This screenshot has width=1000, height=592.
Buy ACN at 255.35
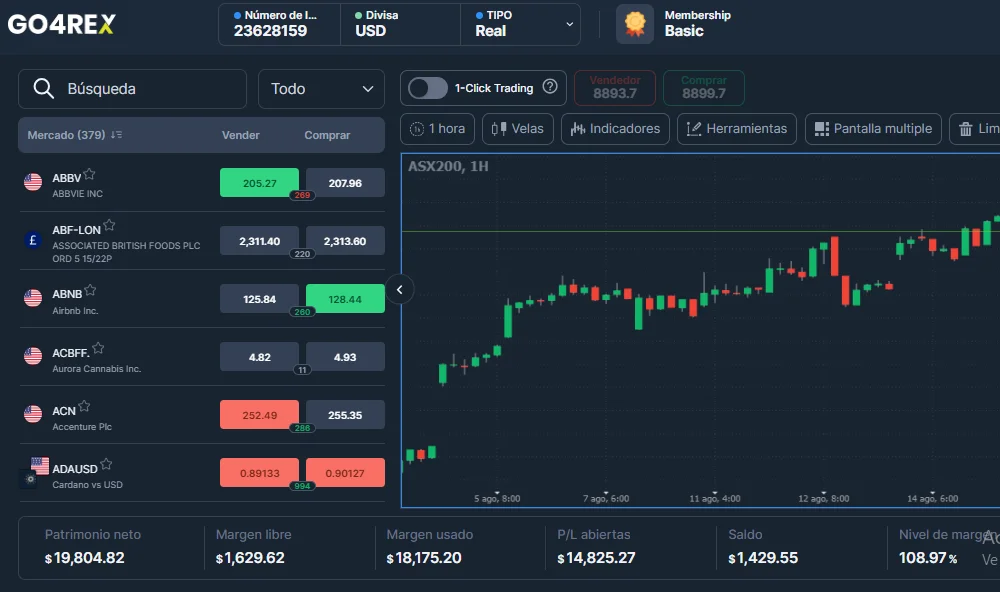coord(345,415)
